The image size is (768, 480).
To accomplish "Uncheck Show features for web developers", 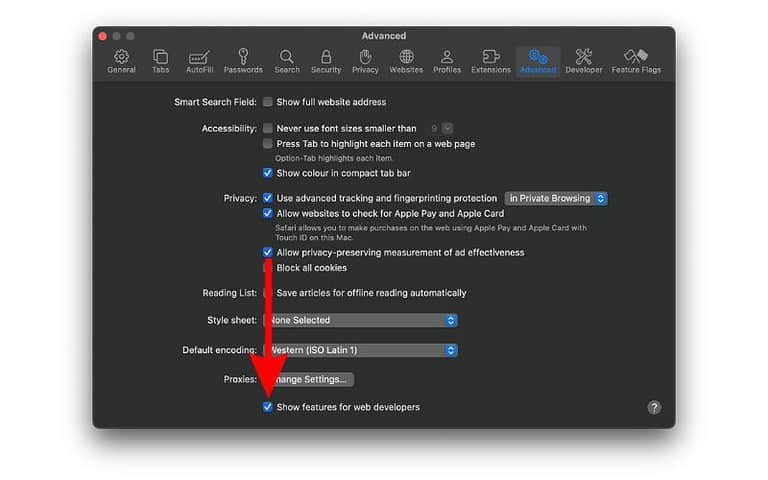I will tap(268, 407).
